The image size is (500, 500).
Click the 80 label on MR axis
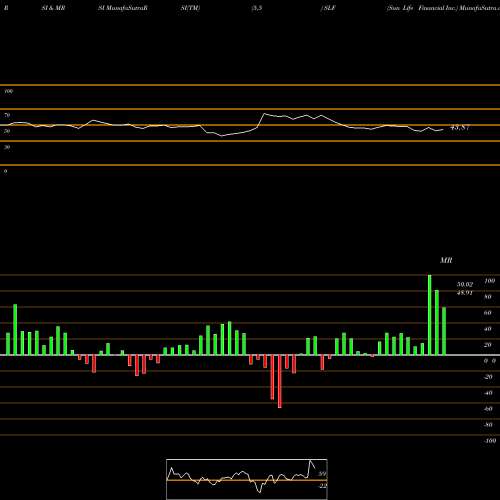(x=488, y=297)
